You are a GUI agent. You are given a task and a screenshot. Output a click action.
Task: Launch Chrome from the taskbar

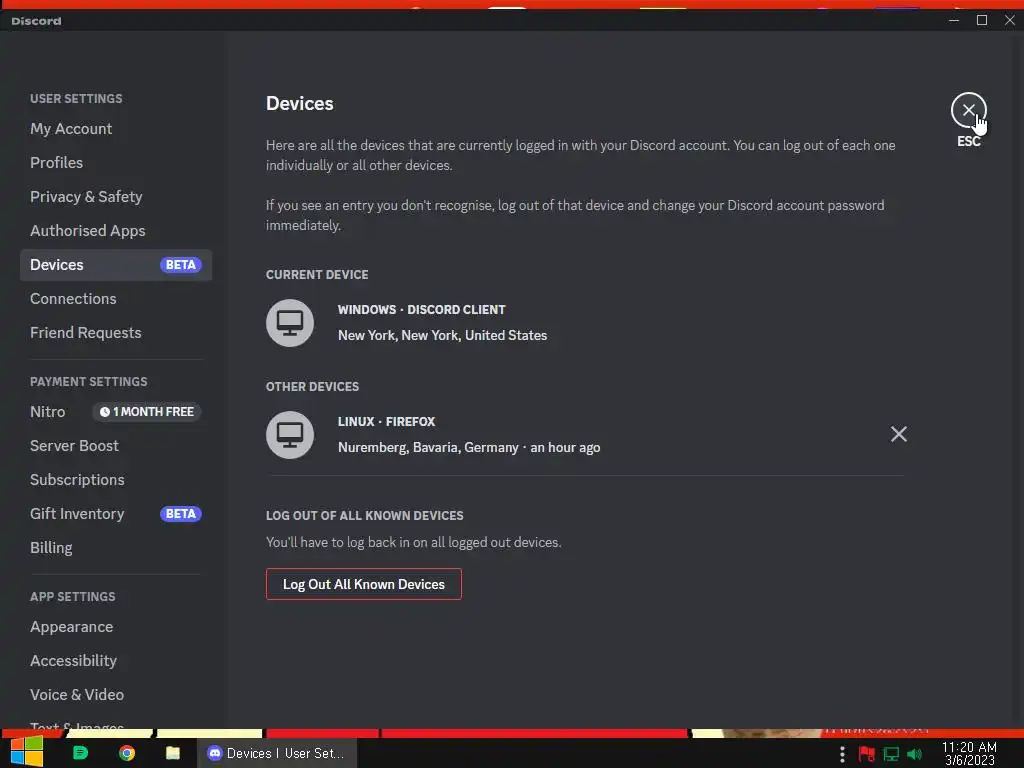coord(127,753)
